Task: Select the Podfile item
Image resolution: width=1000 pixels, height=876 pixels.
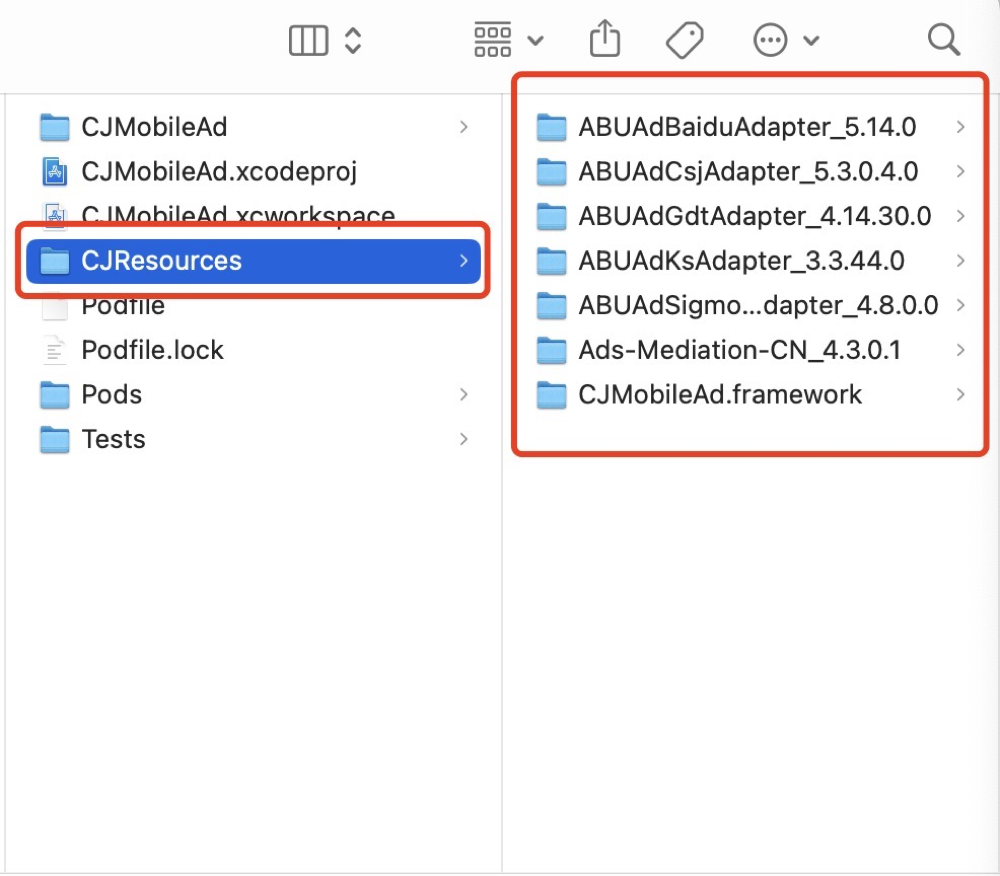Action: click(123, 306)
